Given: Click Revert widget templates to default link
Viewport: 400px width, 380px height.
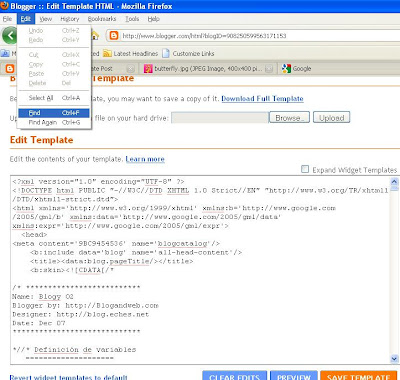Looking at the screenshot, I should [69, 377].
